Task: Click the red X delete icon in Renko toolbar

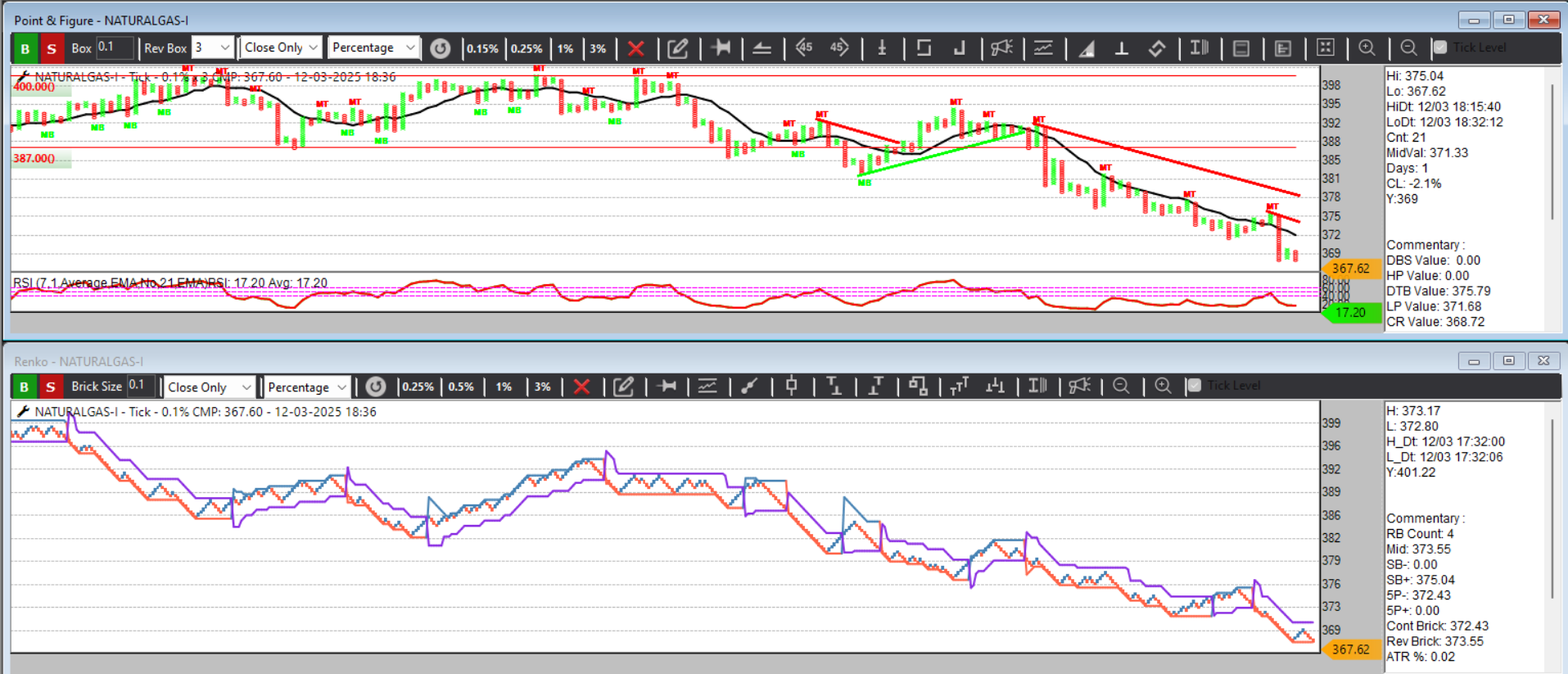Action: (x=581, y=387)
